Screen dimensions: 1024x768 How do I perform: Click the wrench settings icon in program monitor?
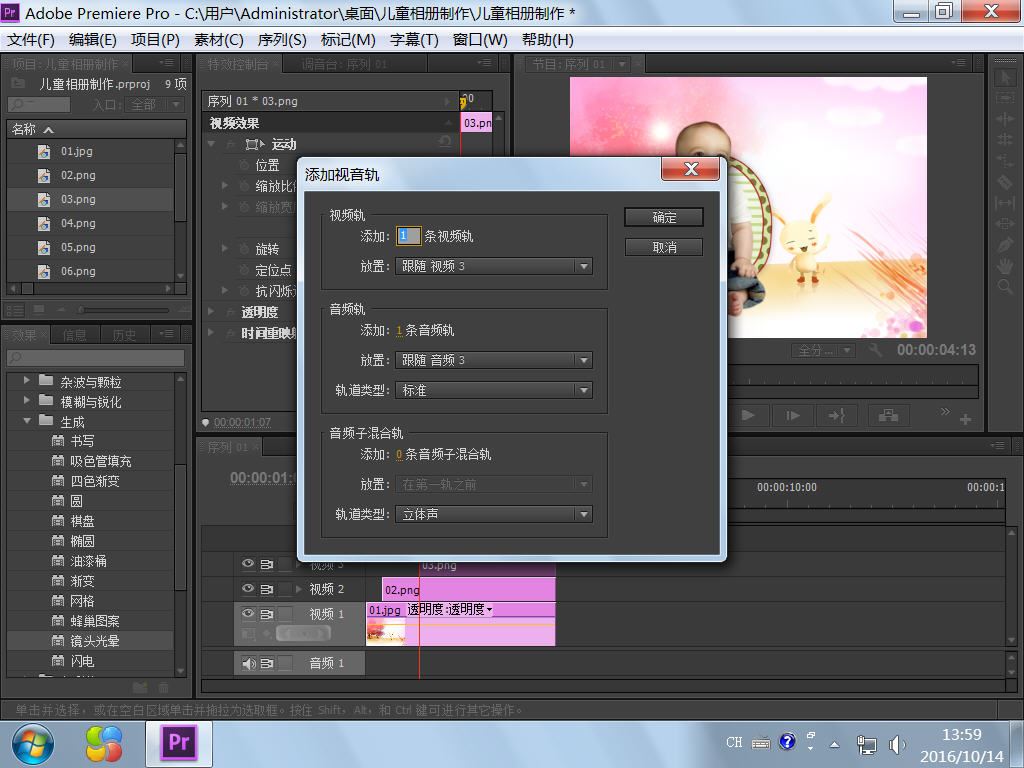pyautogui.click(x=875, y=350)
